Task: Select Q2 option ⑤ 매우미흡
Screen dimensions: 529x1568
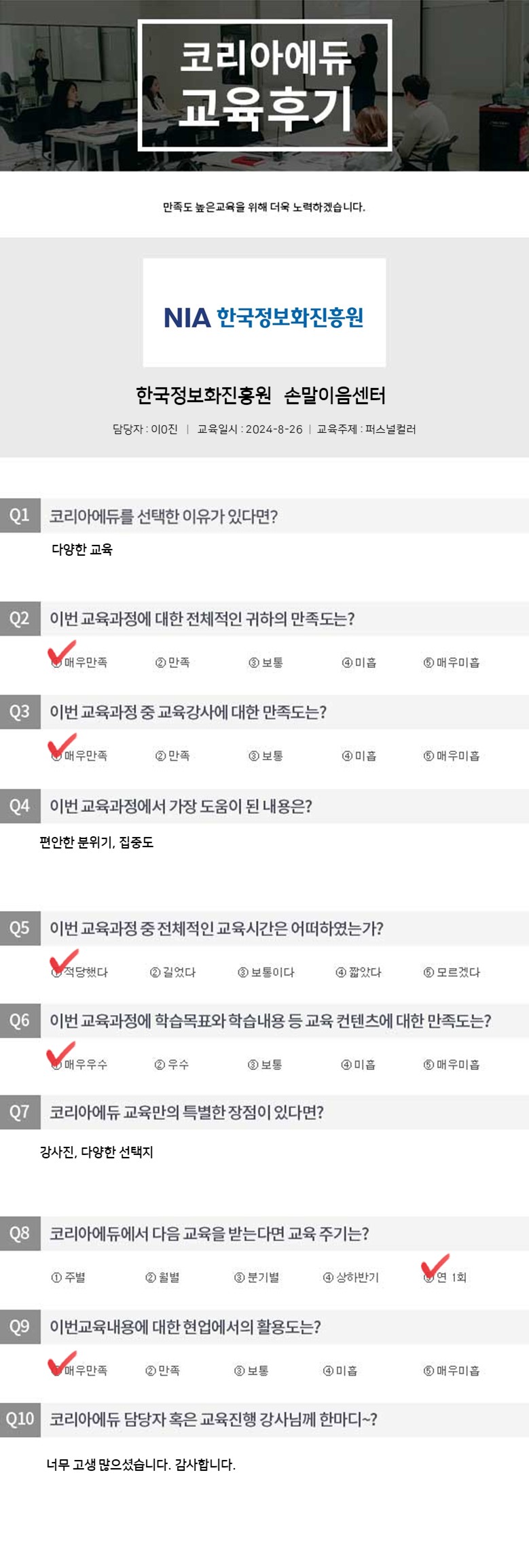Action: [452, 662]
